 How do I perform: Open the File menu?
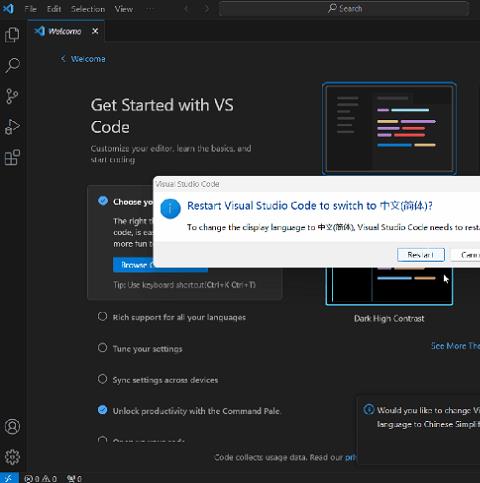pos(30,9)
